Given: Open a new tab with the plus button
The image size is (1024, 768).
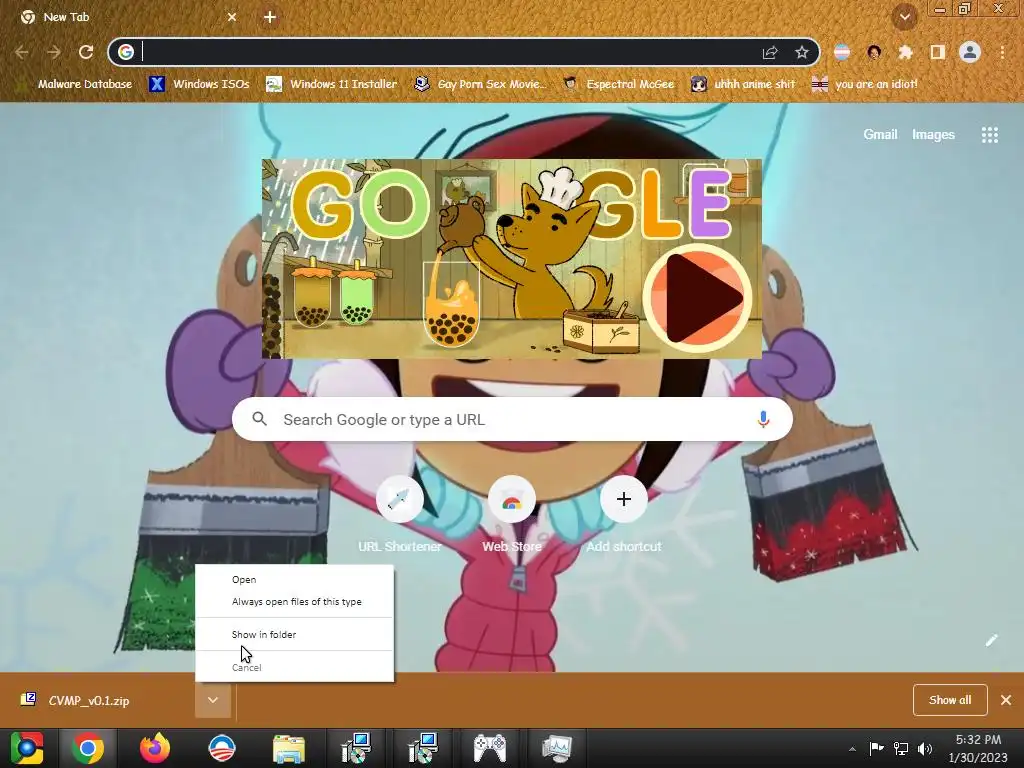Looking at the screenshot, I should pos(270,17).
